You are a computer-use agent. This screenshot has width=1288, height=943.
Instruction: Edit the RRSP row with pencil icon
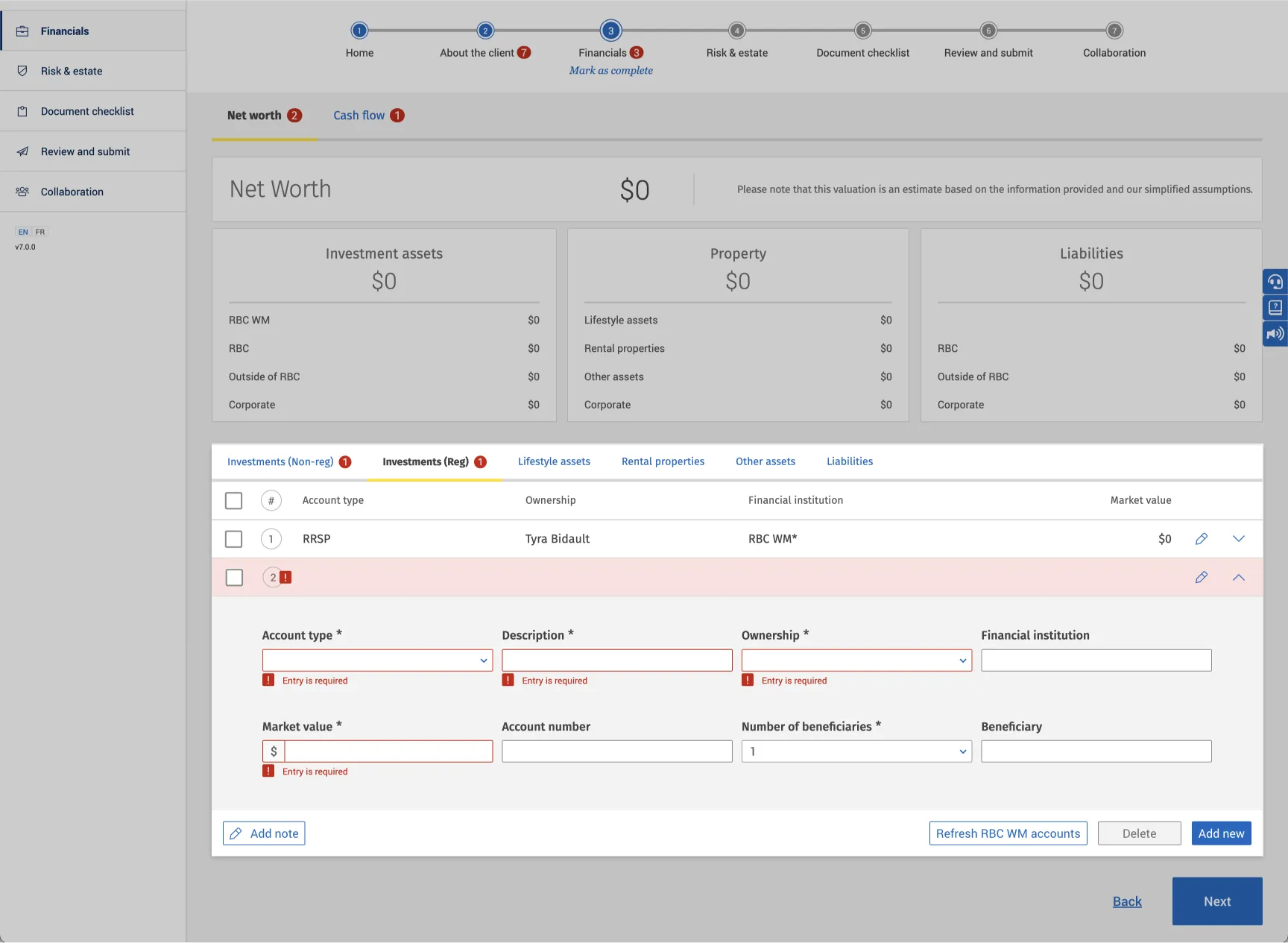click(x=1201, y=539)
